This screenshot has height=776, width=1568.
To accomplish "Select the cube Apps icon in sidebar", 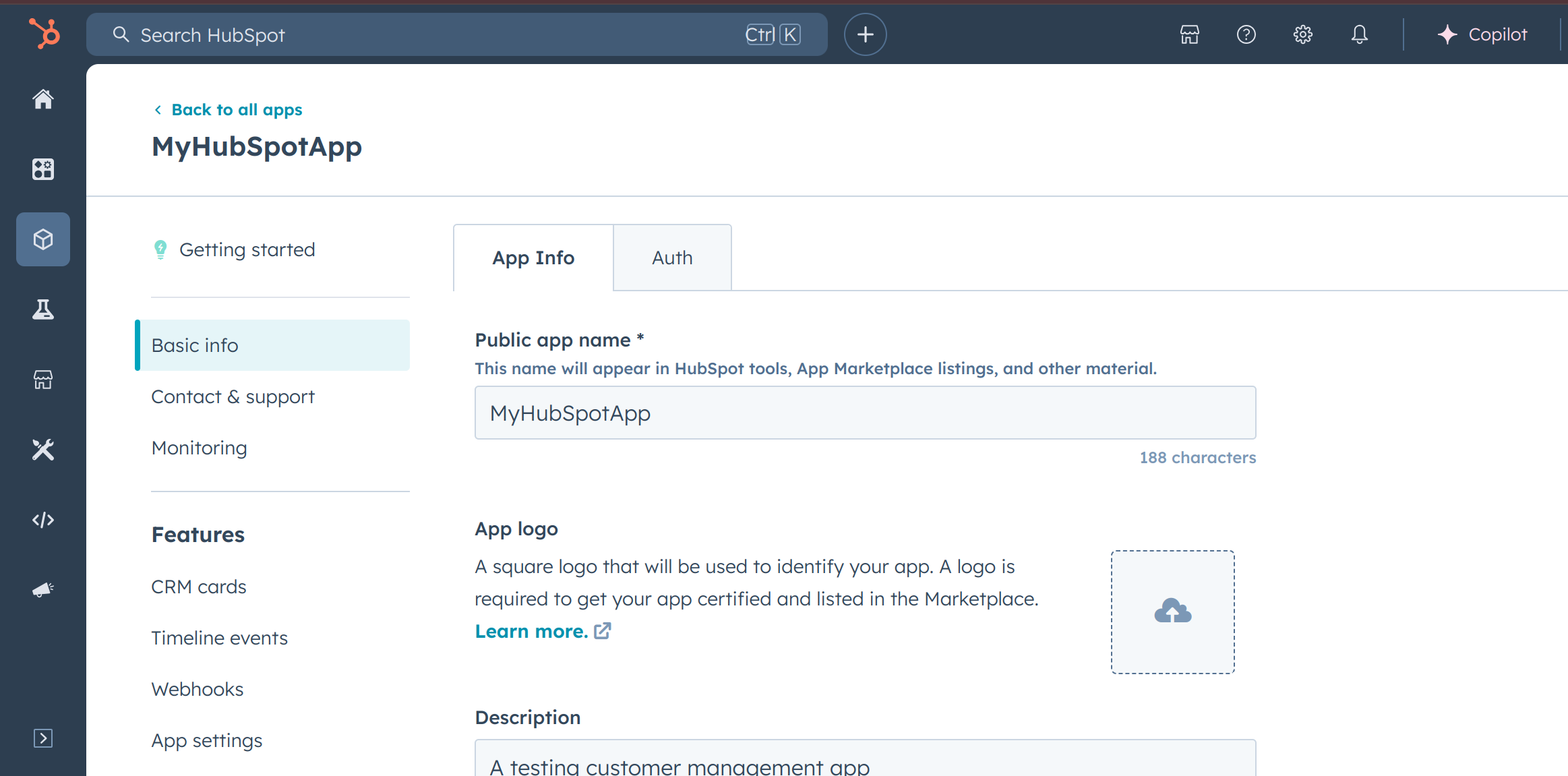I will 43,239.
